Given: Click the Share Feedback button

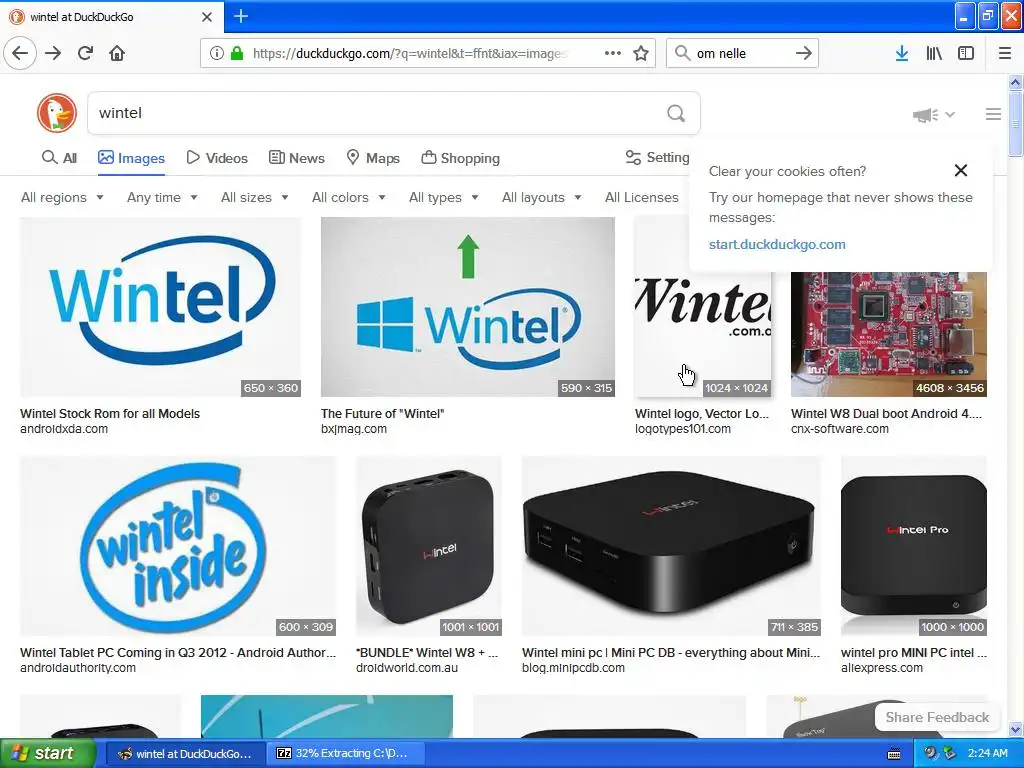Looking at the screenshot, I should tap(936, 717).
